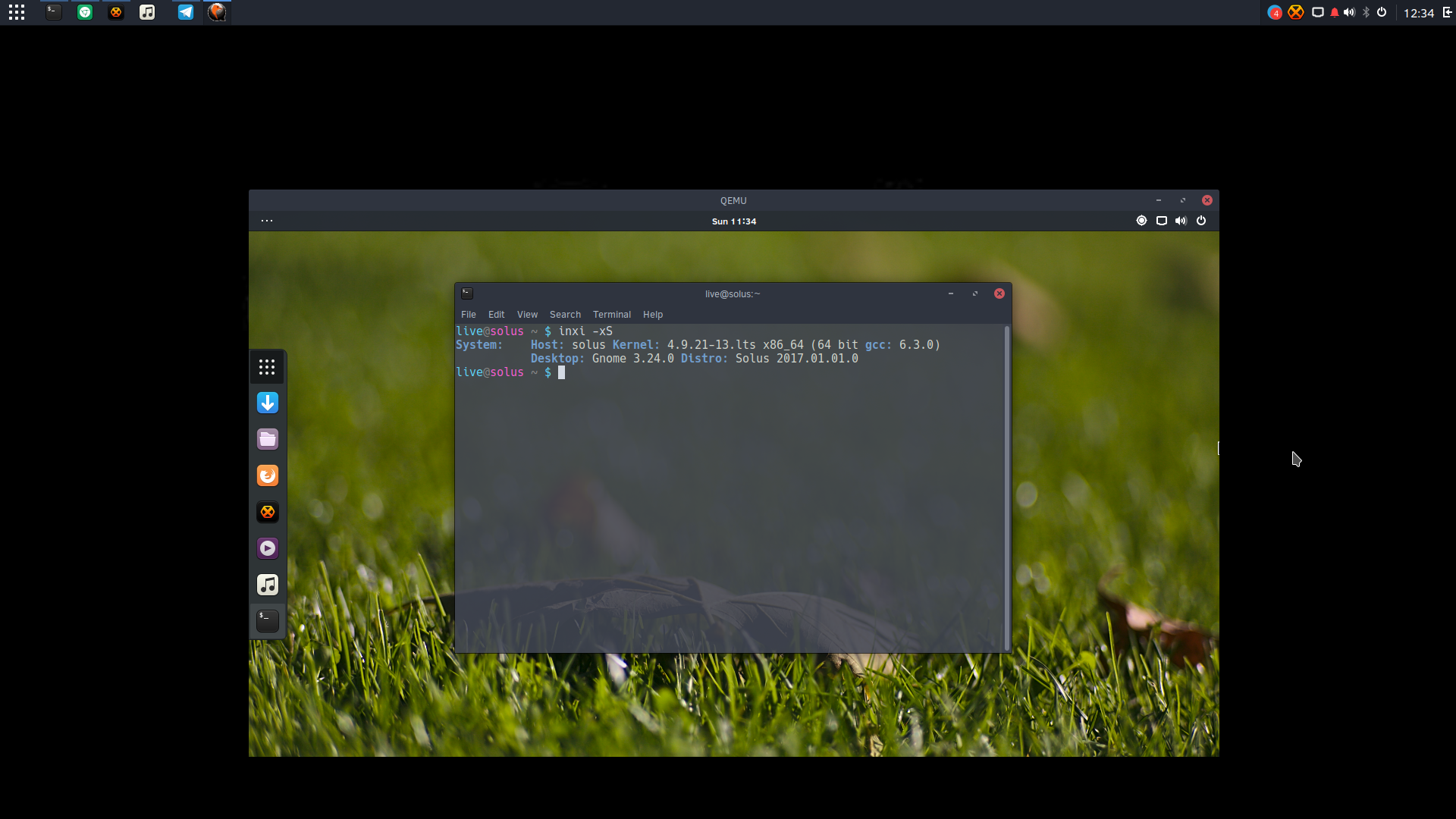The width and height of the screenshot is (1456, 819).
Task: Click the accessibility/record icon in the guest top bar
Action: point(1141,221)
